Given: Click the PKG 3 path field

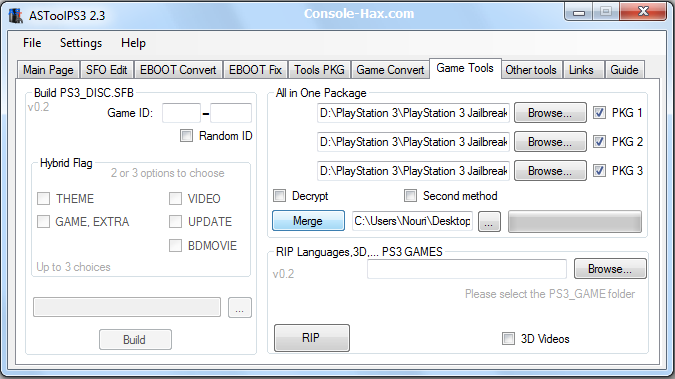Looking at the screenshot, I should (413, 171).
